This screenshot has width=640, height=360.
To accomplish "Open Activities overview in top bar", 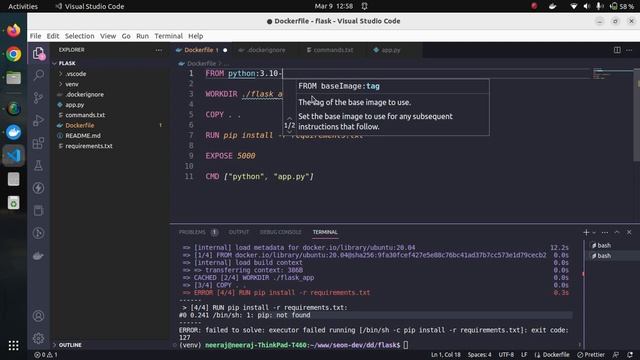I will tap(23, 6).
